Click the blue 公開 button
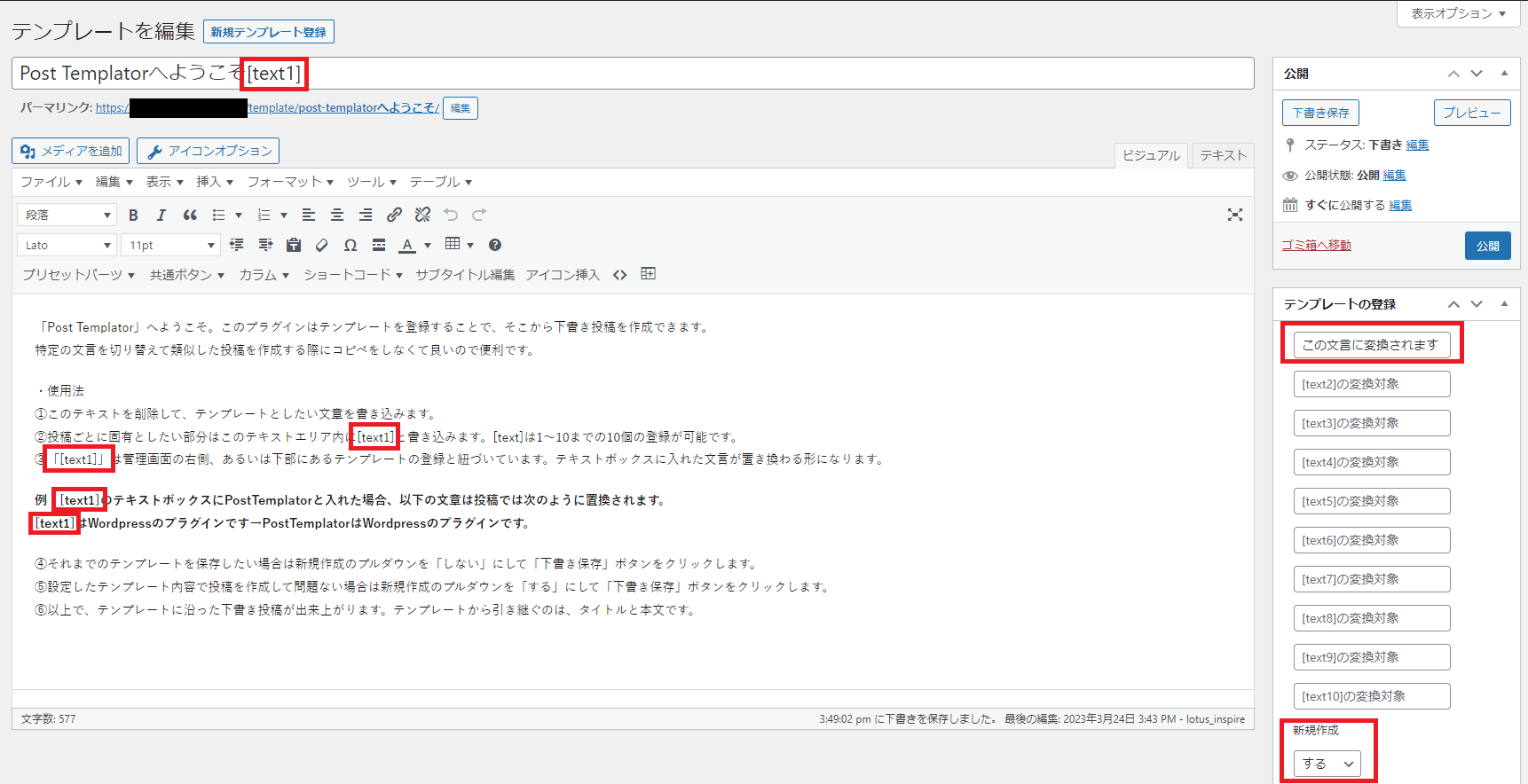The width and height of the screenshot is (1528, 784). click(x=1488, y=246)
